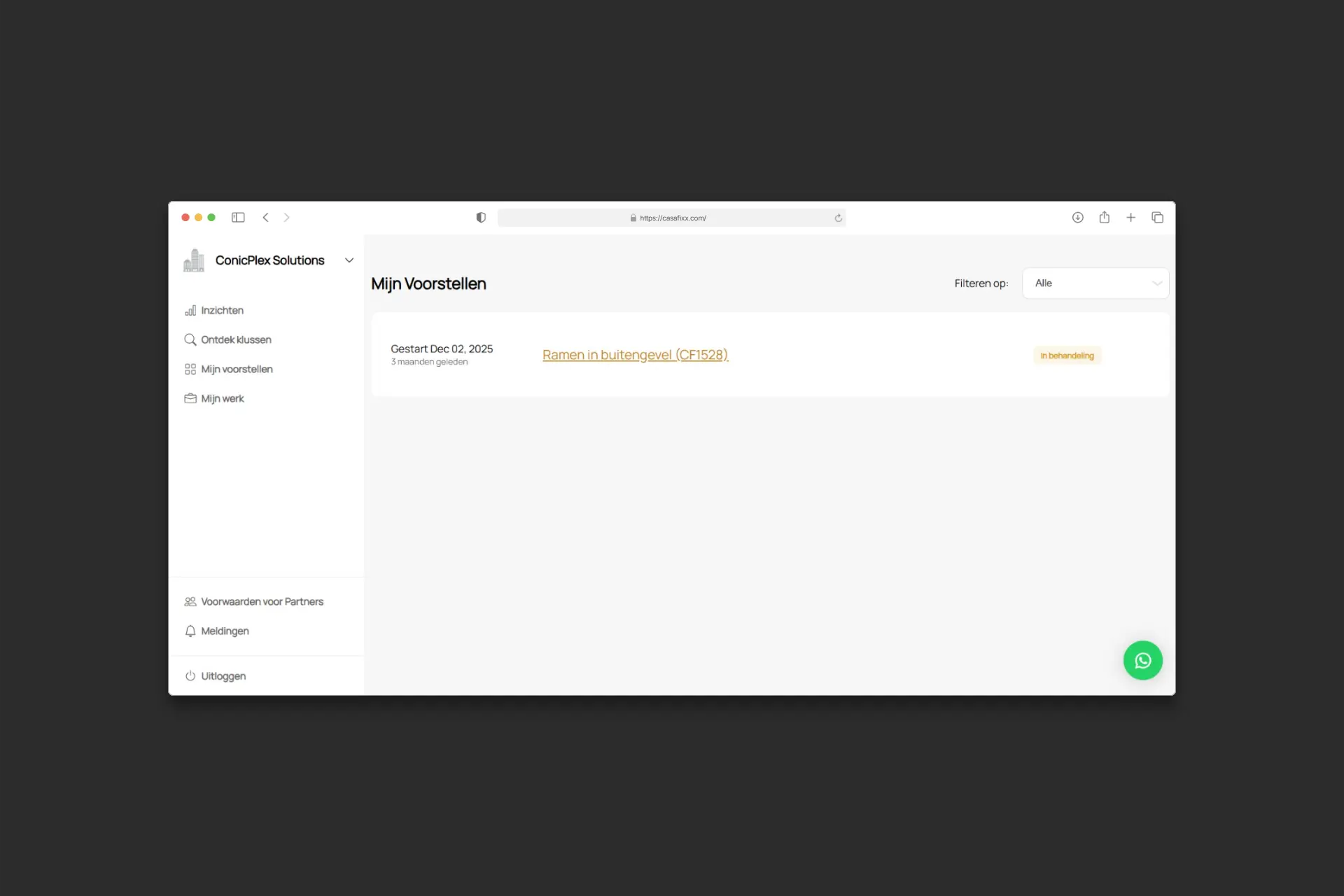Toggle the browser sidebar panel icon

(x=238, y=218)
